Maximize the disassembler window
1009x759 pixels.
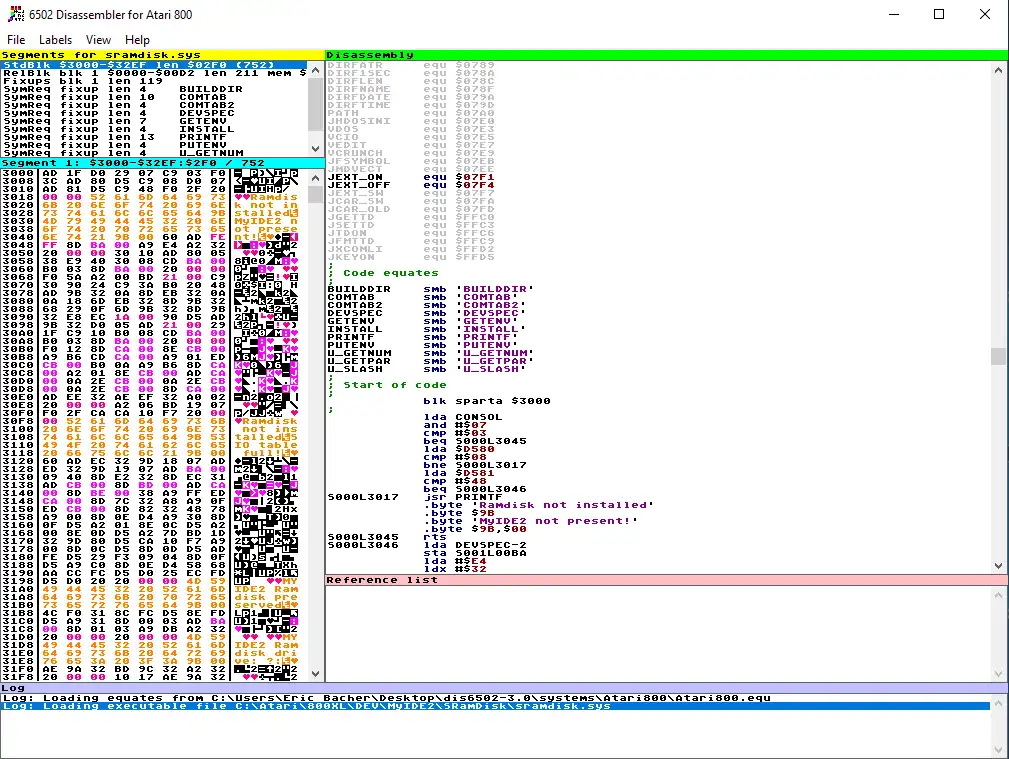click(x=939, y=14)
